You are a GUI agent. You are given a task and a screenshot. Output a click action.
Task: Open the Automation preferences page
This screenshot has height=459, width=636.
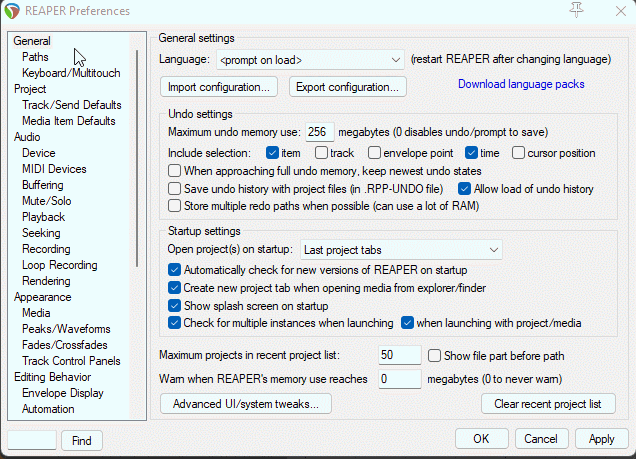tap(48, 409)
